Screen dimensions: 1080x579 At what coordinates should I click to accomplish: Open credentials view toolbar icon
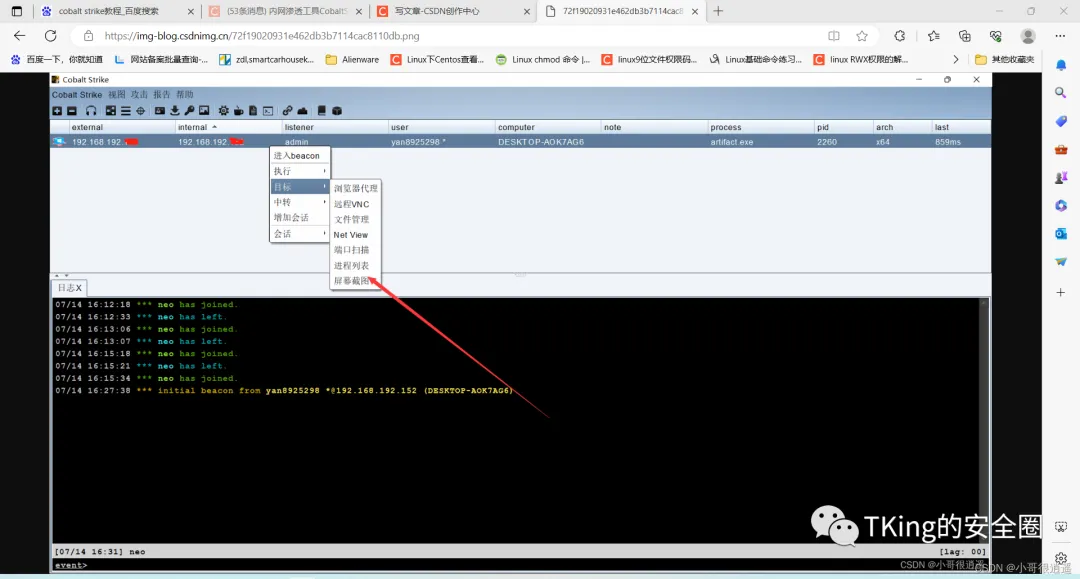160,111
